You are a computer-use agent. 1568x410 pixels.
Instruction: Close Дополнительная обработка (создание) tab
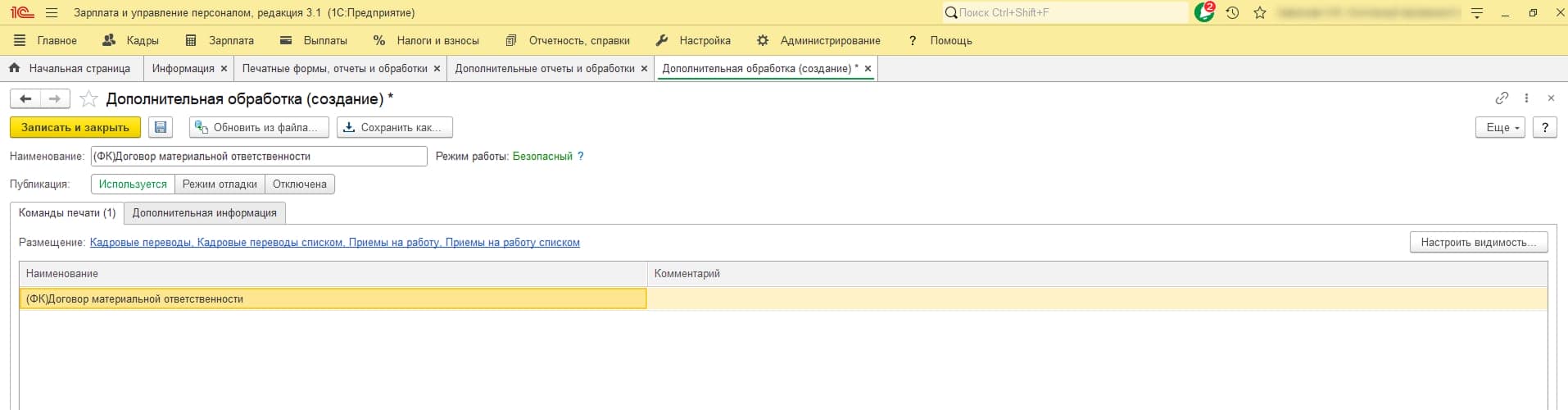(868, 69)
